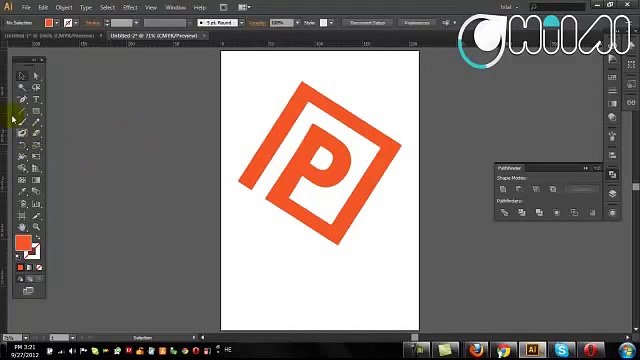Open the Effect menu

pyautogui.click(x=130, y=8)
